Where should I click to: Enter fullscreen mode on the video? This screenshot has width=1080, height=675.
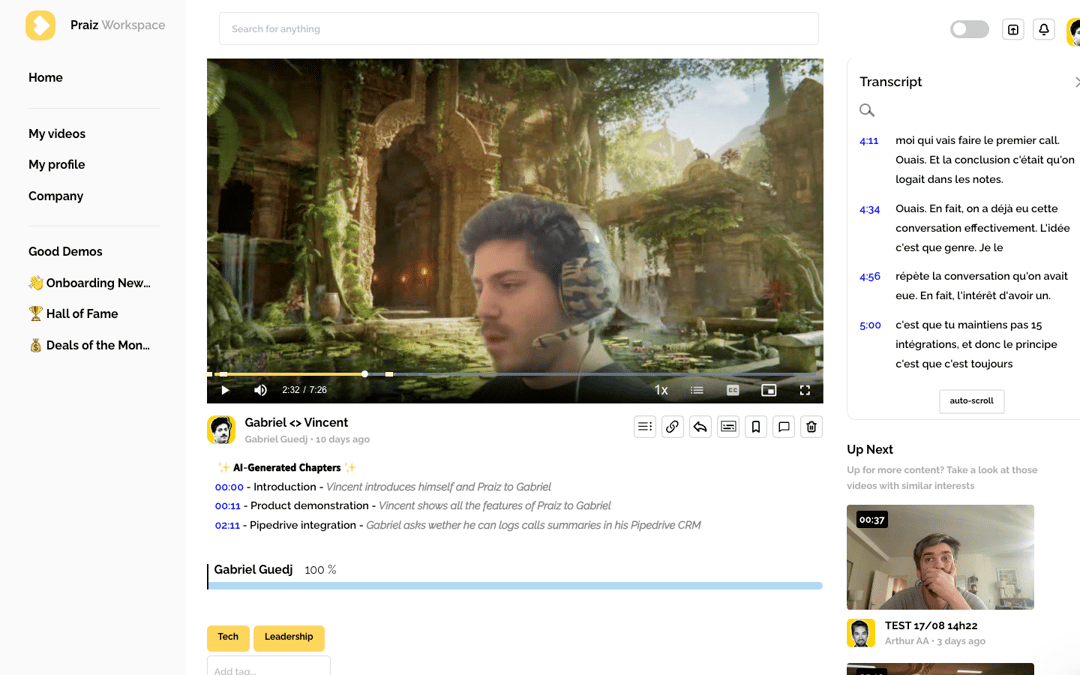805,390
